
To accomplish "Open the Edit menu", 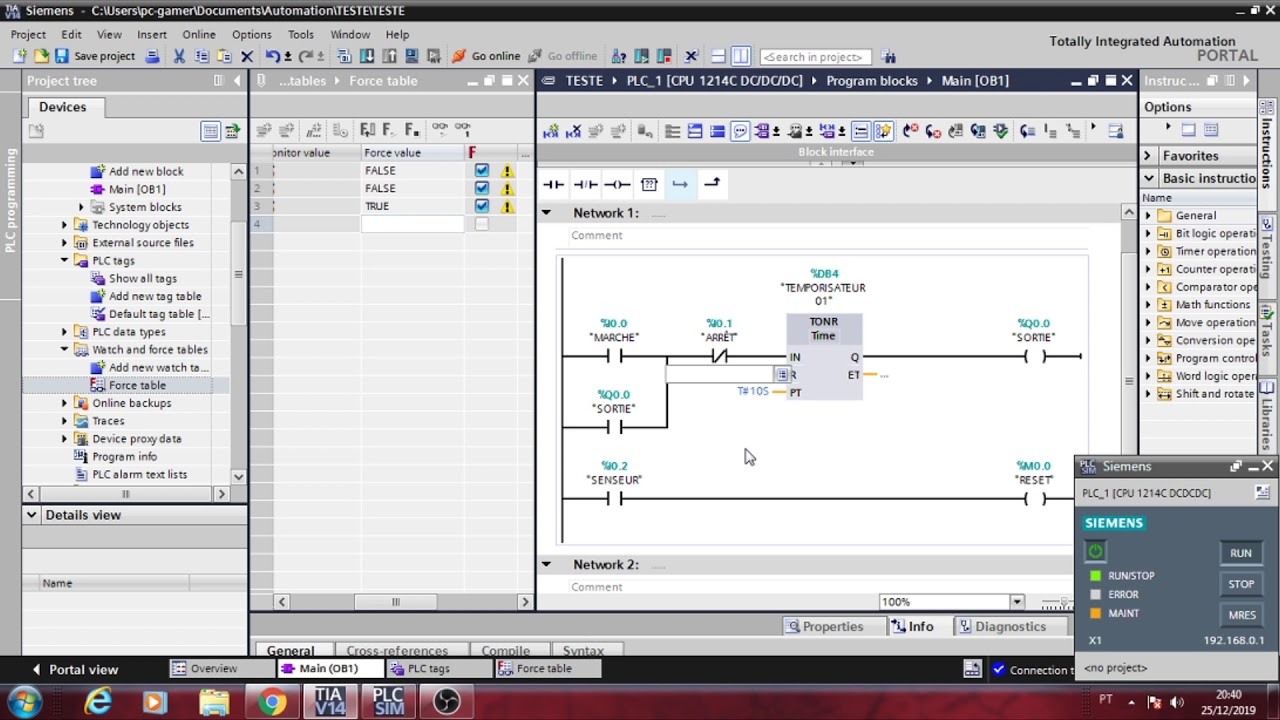I will (x=71, y=34).
